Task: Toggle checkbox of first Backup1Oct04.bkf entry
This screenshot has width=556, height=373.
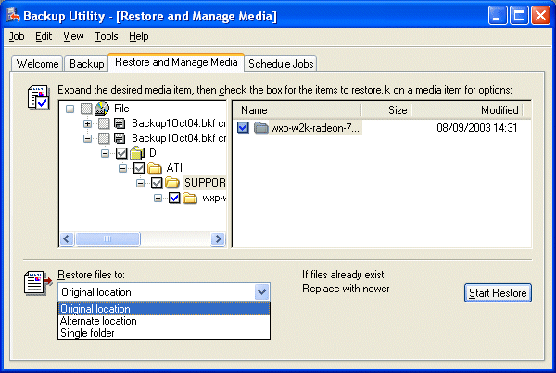Action: [104, 123]
